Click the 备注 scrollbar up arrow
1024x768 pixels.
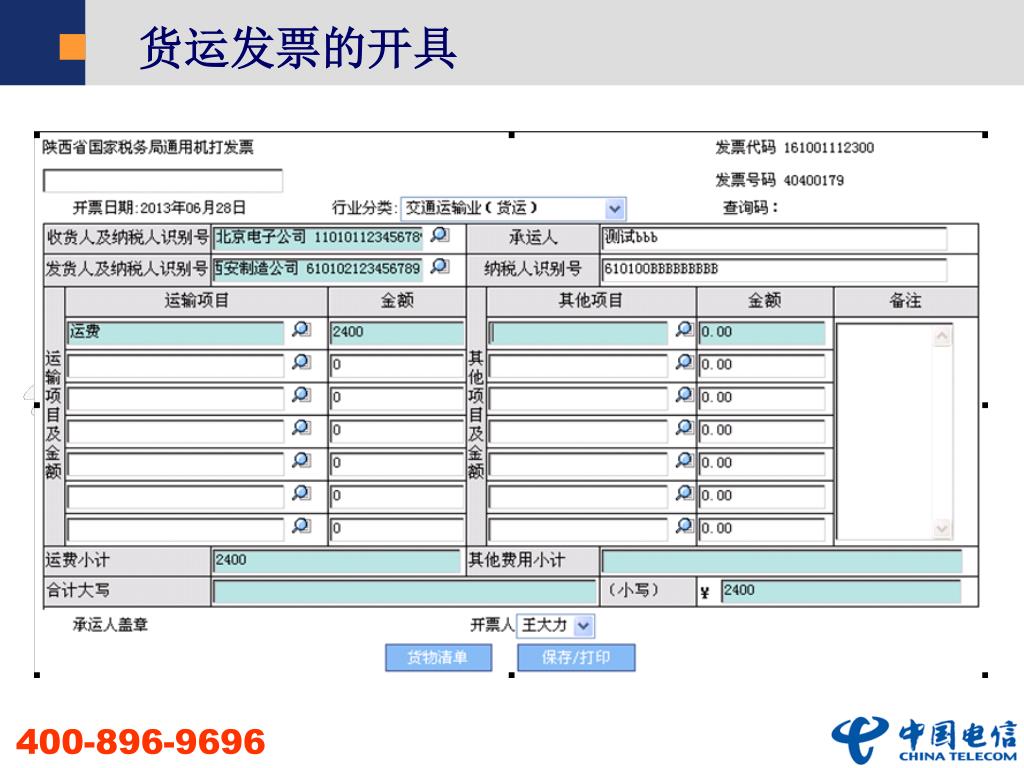[x=942, y=336]
